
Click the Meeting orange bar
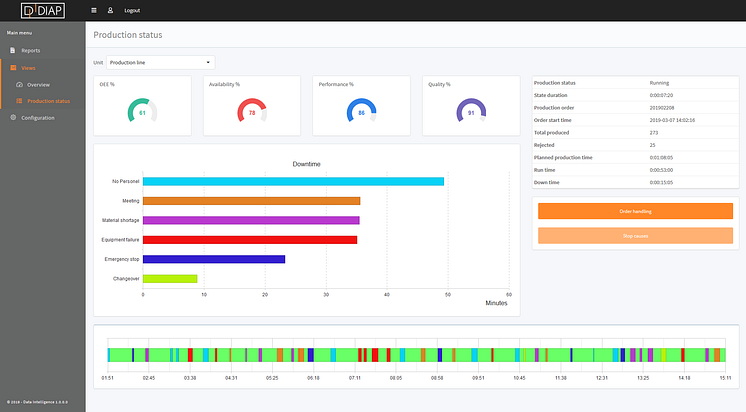pos(251,201)
